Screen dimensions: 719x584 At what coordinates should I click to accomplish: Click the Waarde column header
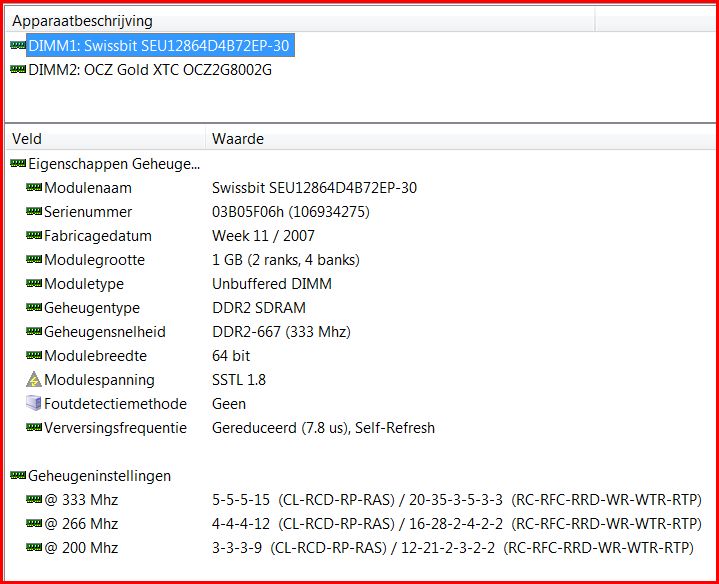pos(460,138)
